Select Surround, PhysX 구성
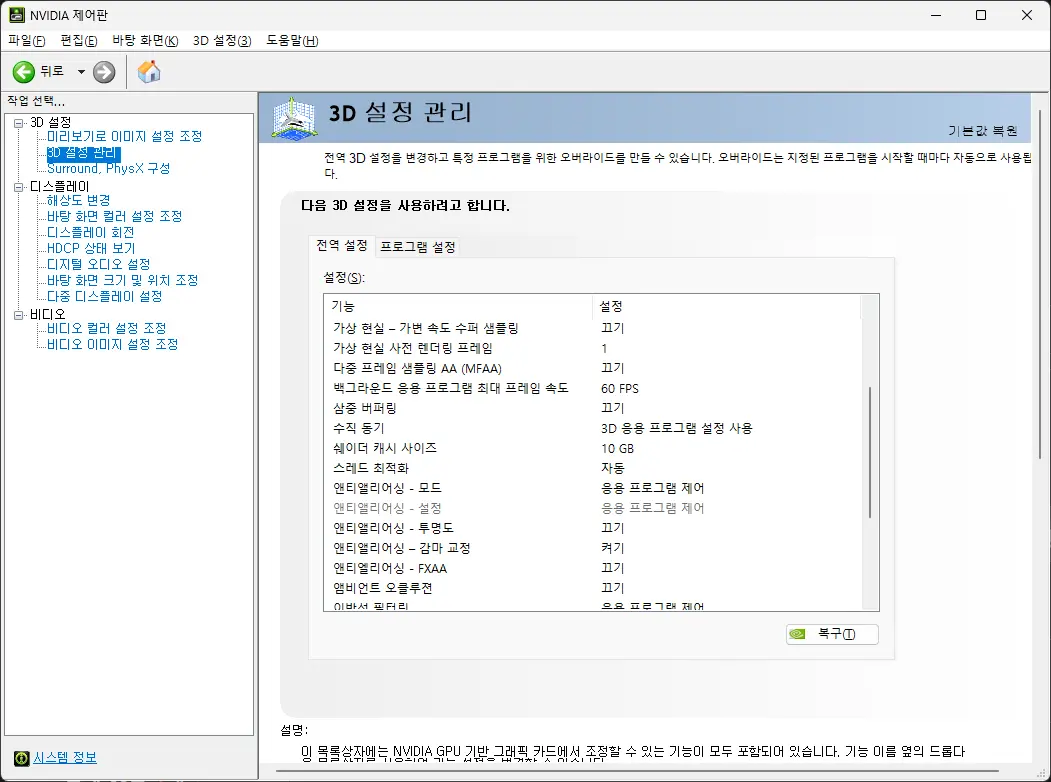 (109, 169)
